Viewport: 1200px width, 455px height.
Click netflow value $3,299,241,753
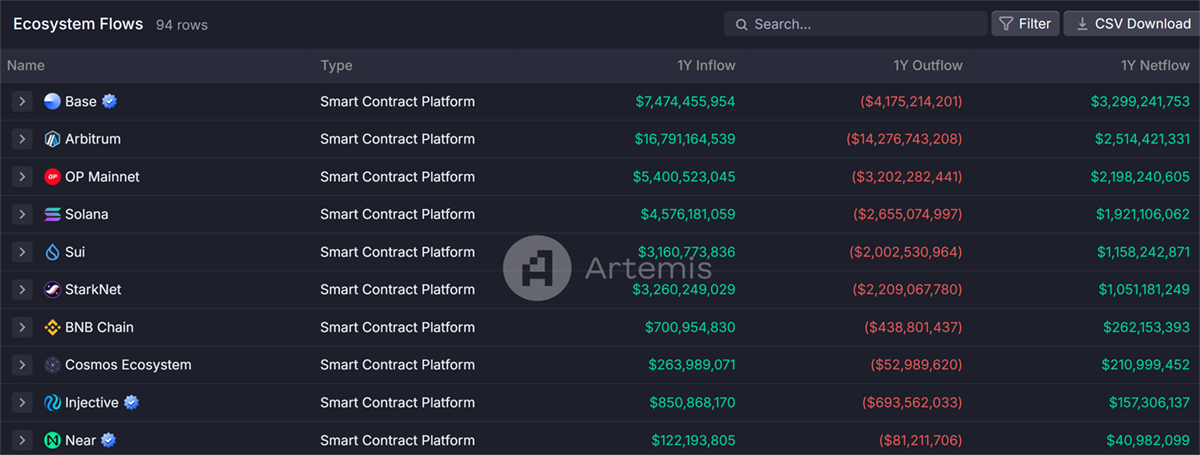coord(1141,101)
